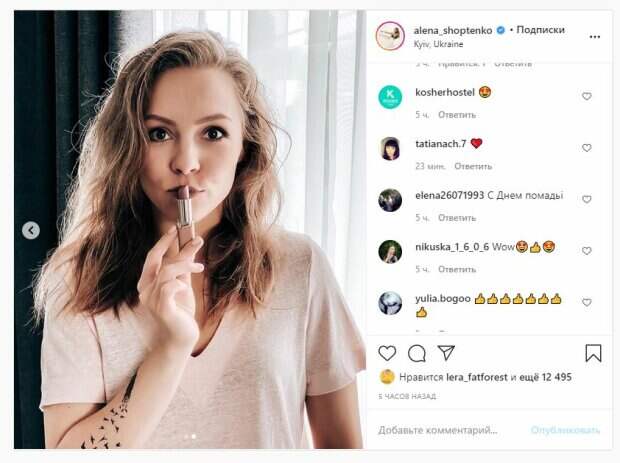Save the post with the bookmark icon
Screen dimensions: 620x463
pyautogui.click(x=593, y=353)
